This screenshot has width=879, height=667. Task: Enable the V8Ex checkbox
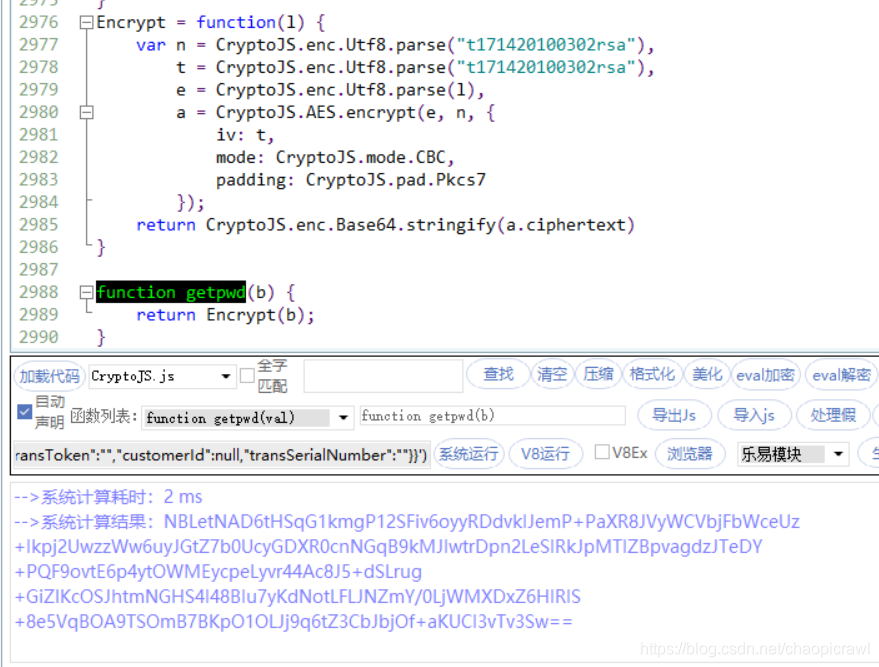click(x=602, y=452)
